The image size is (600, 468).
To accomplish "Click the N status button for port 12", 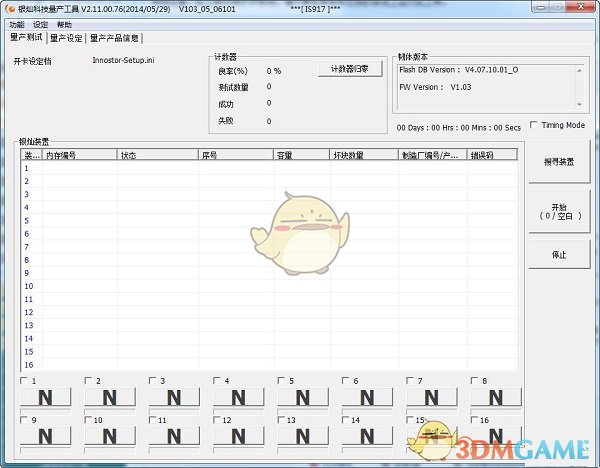I will point(238,436).
